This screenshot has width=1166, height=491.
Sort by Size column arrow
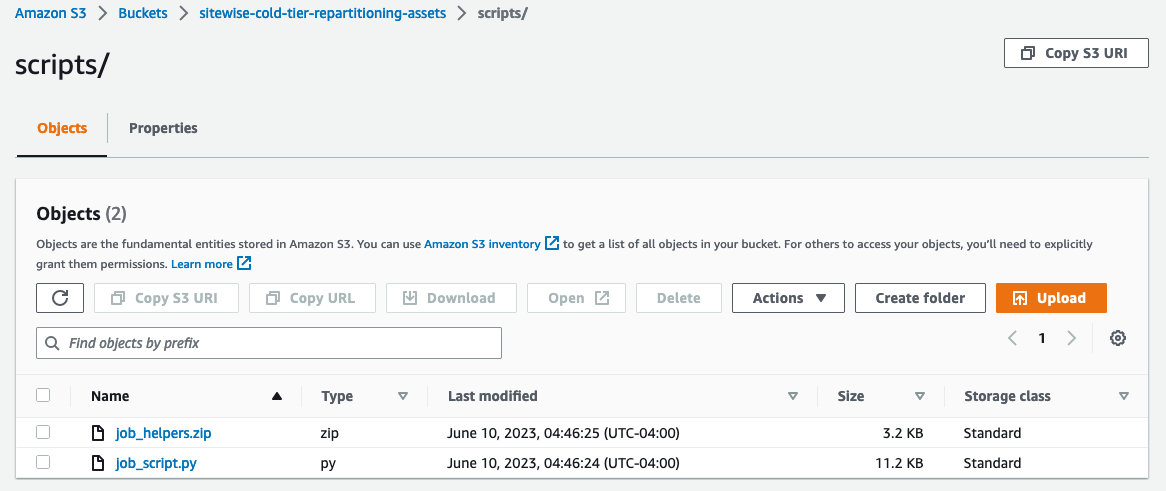point(920,397)
